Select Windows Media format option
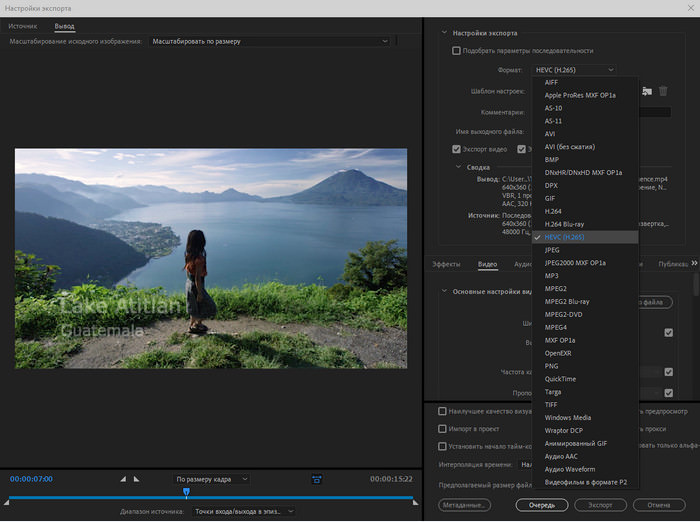Viewport: 700px width, 522px height. coord(585,418)
